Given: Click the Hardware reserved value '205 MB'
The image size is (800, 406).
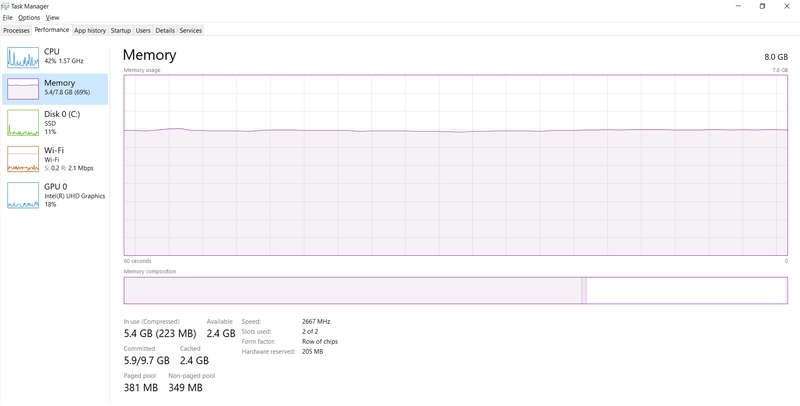Looking at the screenshot, I should coord(312,351).
